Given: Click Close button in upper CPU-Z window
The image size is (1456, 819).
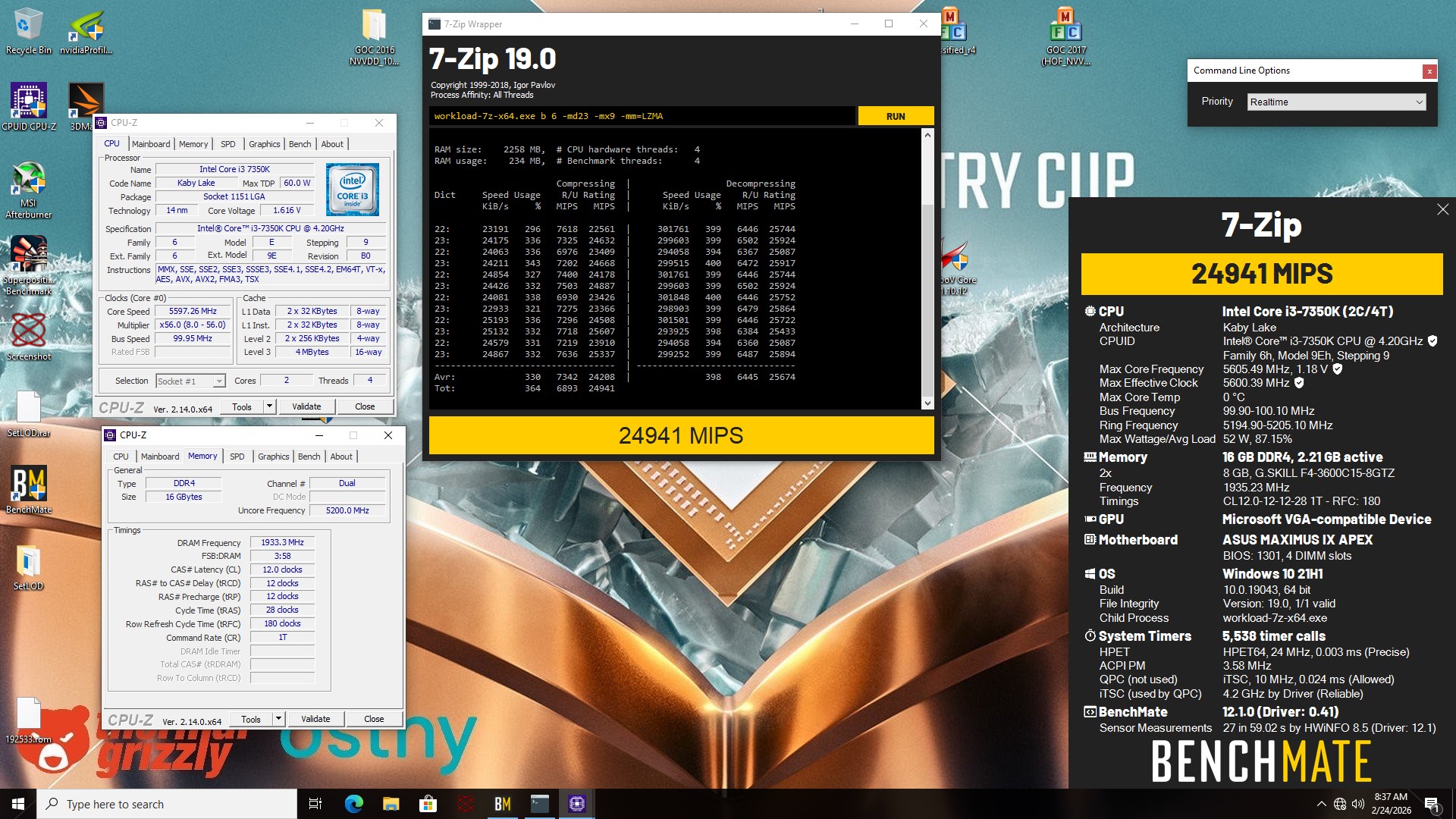Looking at the screenshot, I should (365, 406).
